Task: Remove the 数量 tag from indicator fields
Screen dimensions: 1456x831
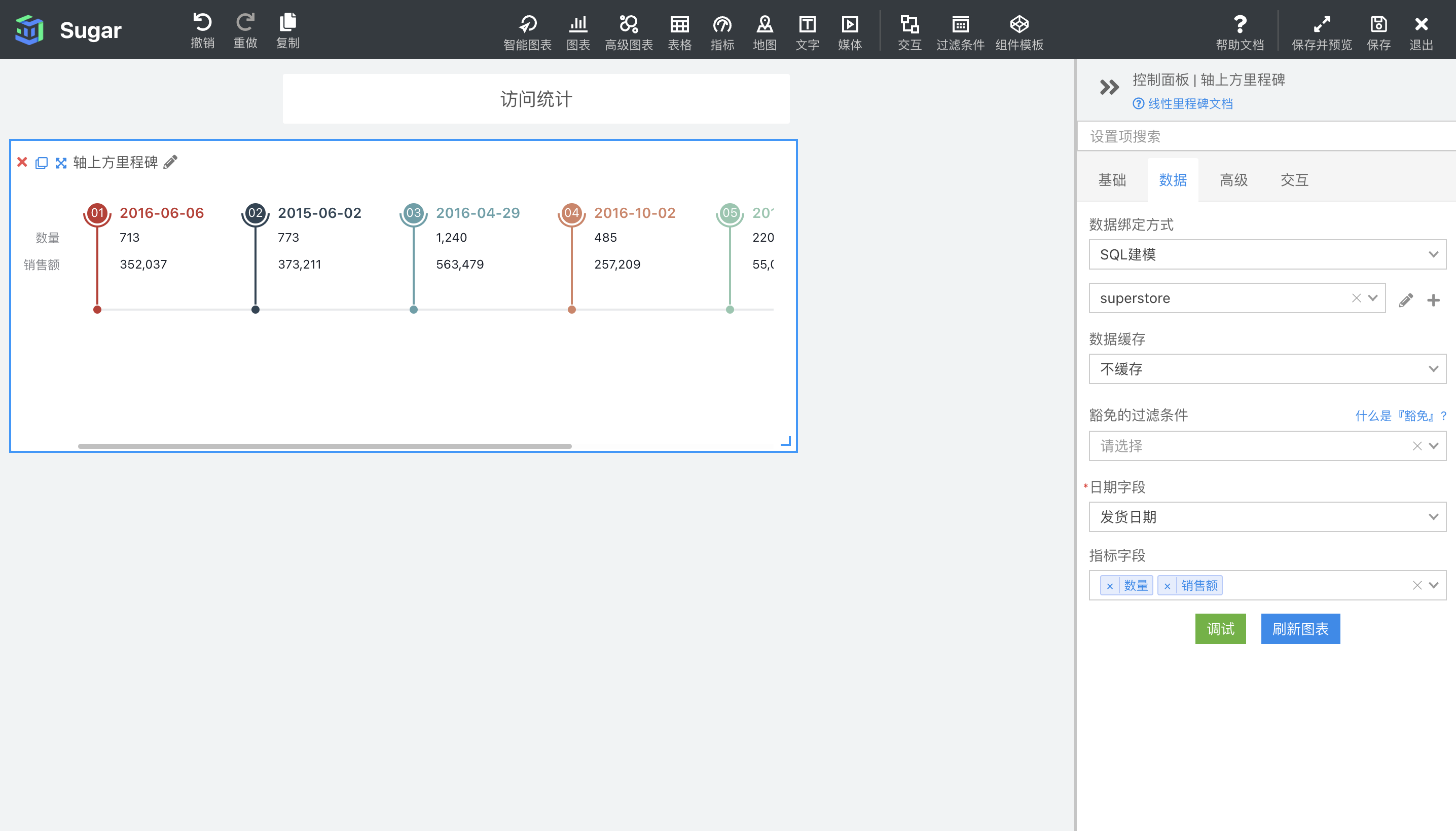Action: (1109, 586)
